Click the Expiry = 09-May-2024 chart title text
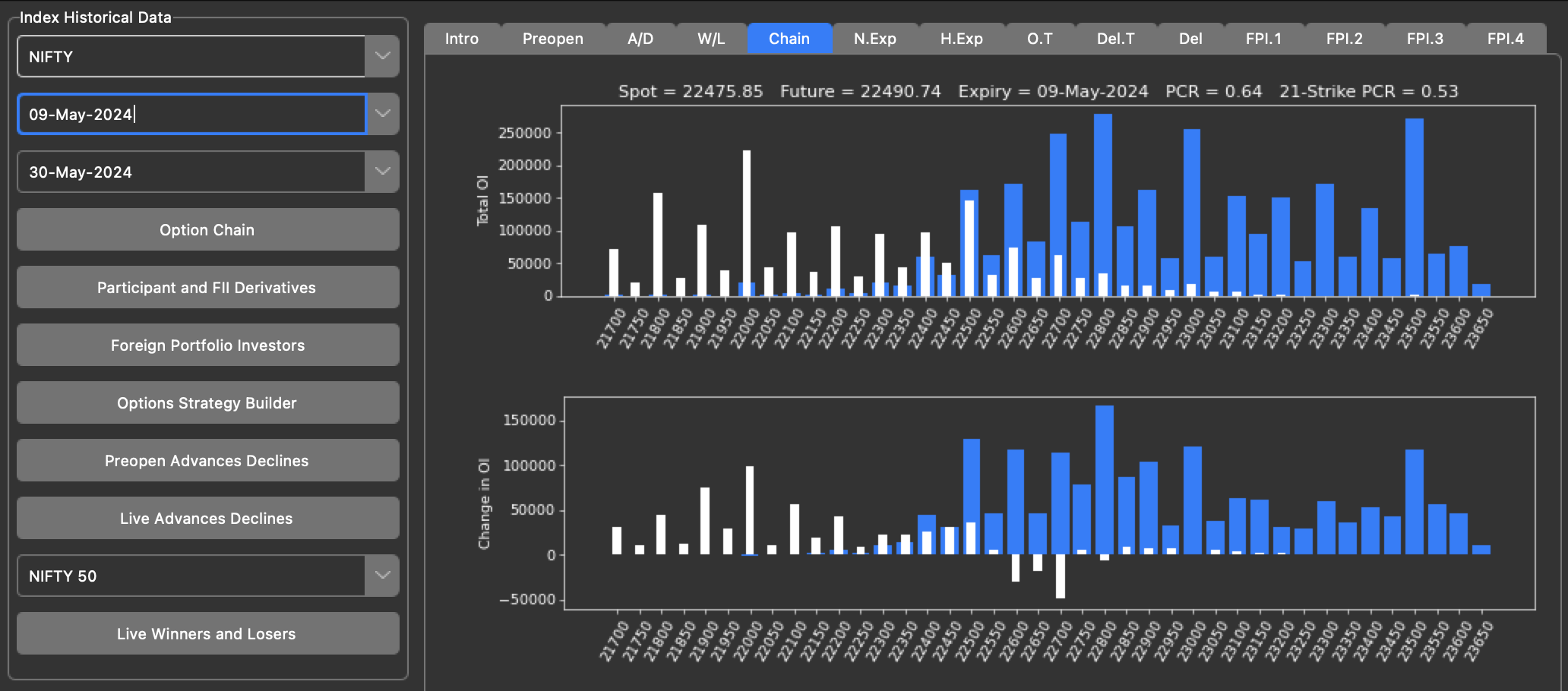The image size is (1568, 691). click(1053, 91)
